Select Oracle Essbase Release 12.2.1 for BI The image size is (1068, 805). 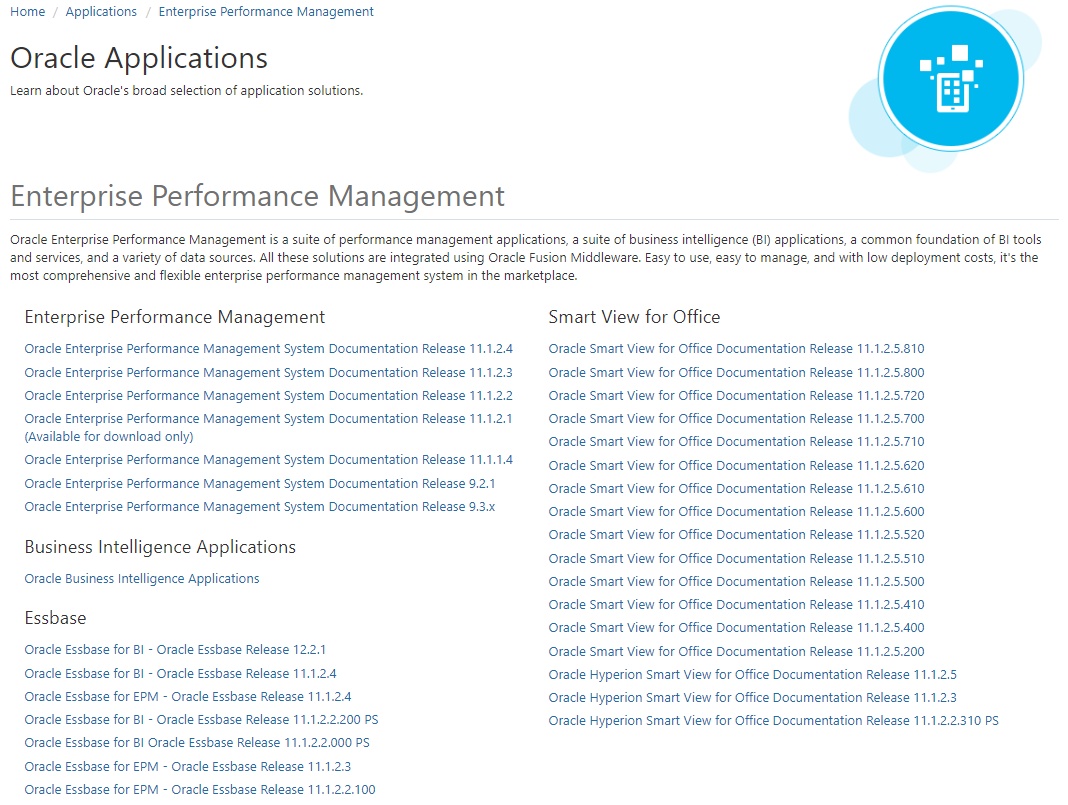tap(175, 649)
